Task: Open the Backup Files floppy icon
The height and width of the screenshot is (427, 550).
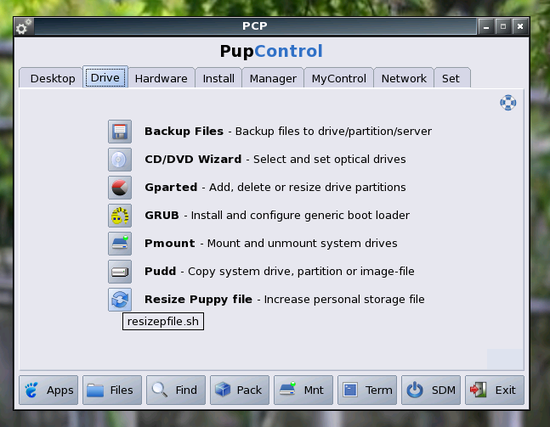Action: [x=120, y=132]
